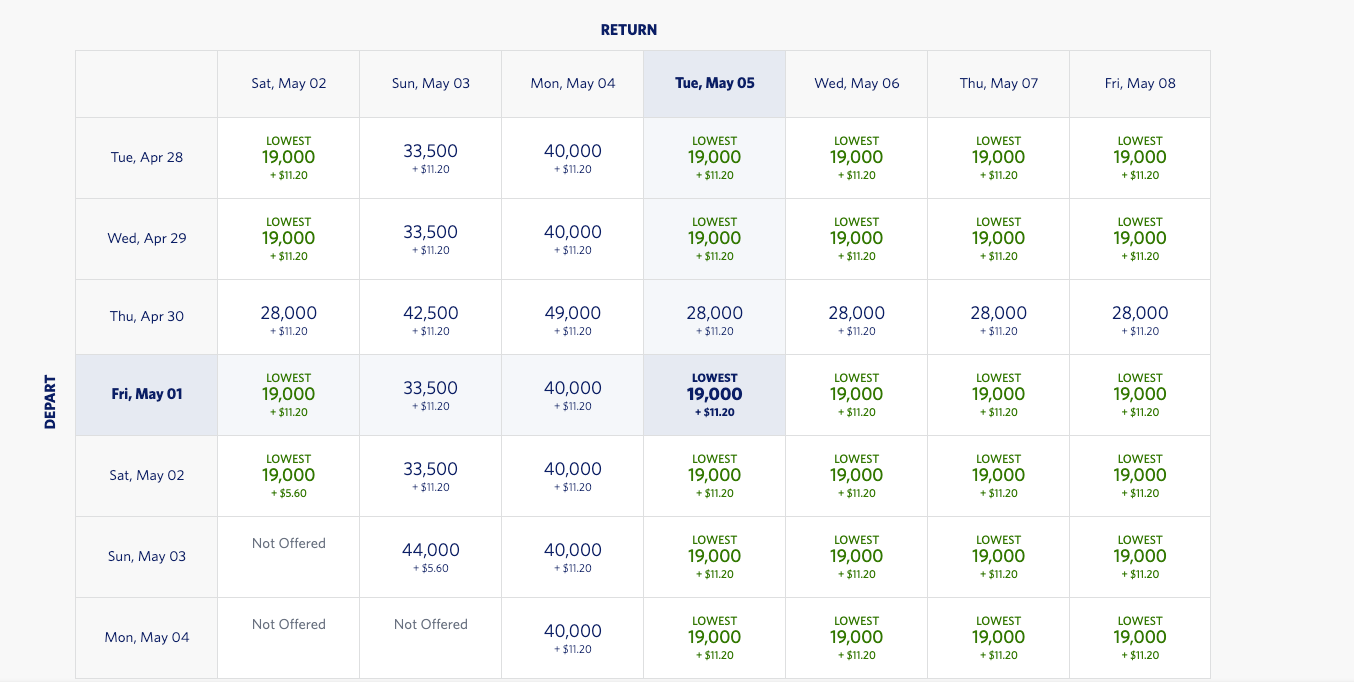Click the Thu, Apr 30 depart row header
Image resolution: width=1354 pixels, height=682 pixels.
(146, 316)
